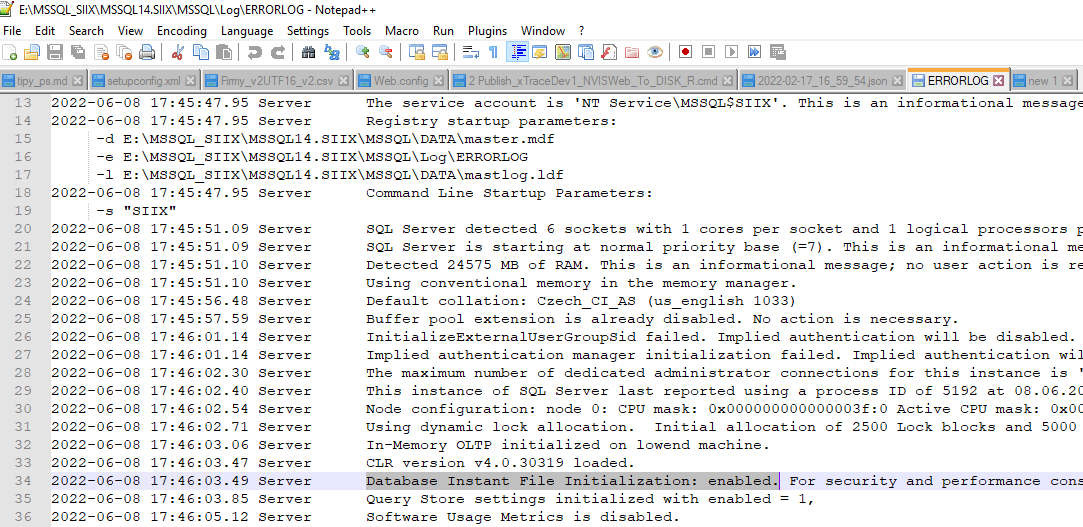
Task: Click the Close document toolbar icon
Action: point(102,52)
